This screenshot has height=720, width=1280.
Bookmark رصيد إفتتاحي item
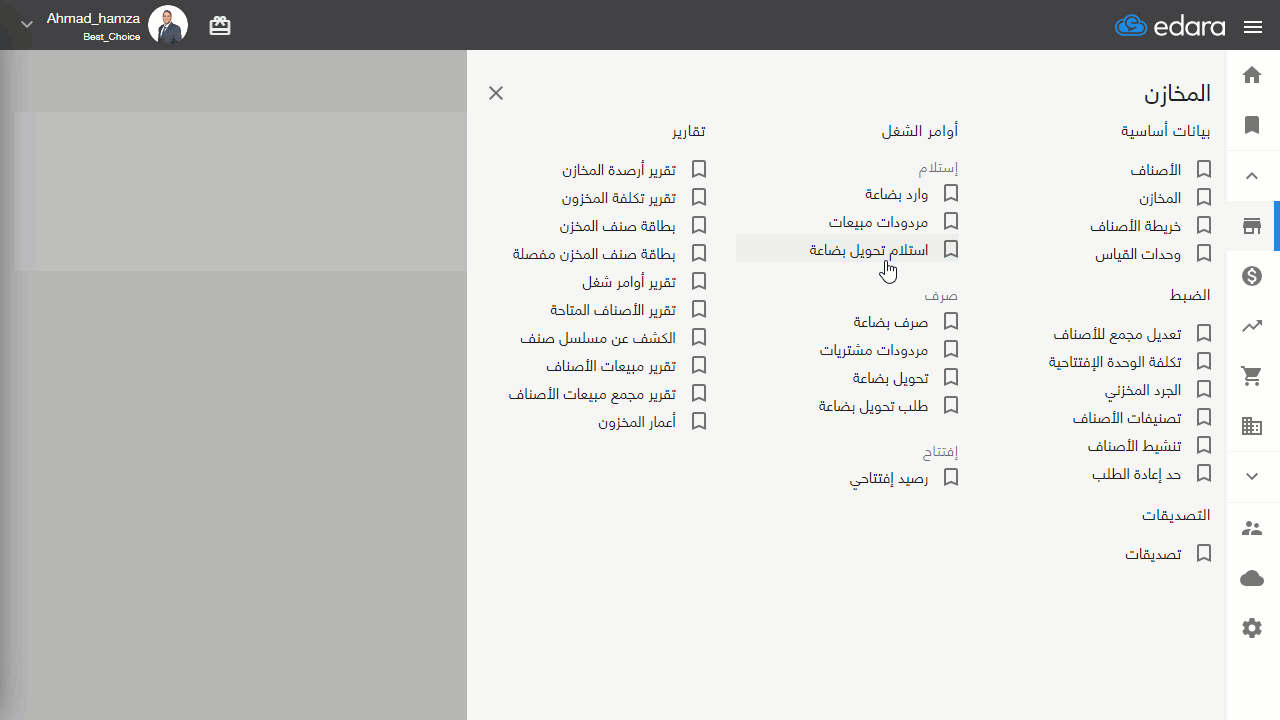click(951, 478)
